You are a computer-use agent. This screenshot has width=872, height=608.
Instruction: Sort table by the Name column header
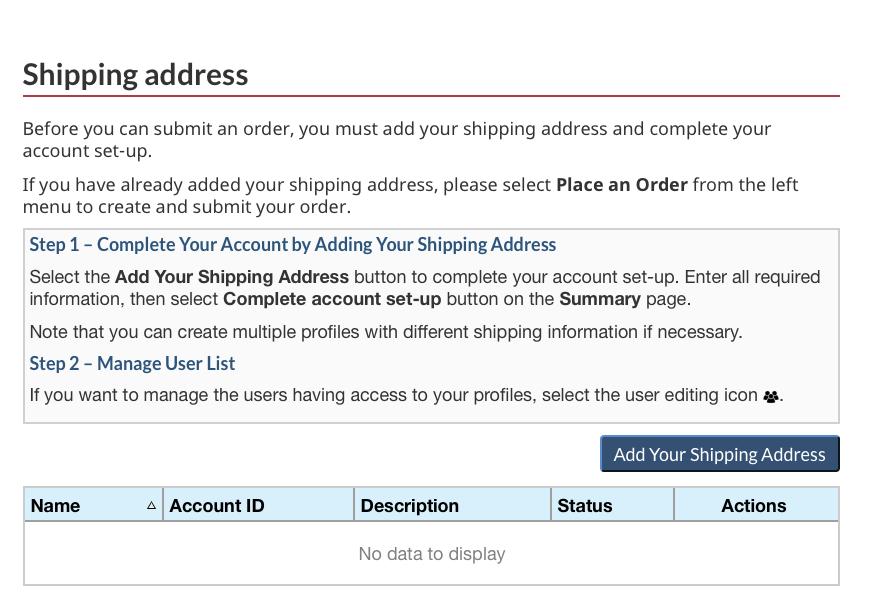[56, 506]
